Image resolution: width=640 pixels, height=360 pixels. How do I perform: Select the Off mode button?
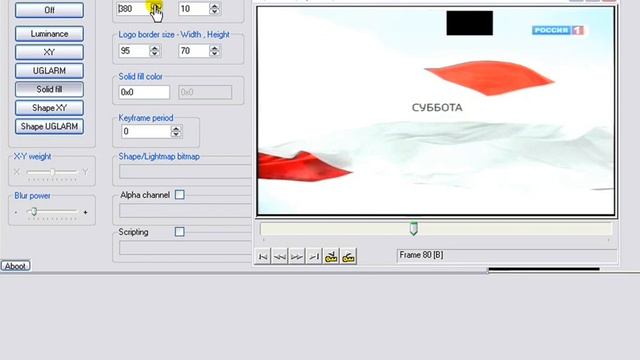[49, 10]
